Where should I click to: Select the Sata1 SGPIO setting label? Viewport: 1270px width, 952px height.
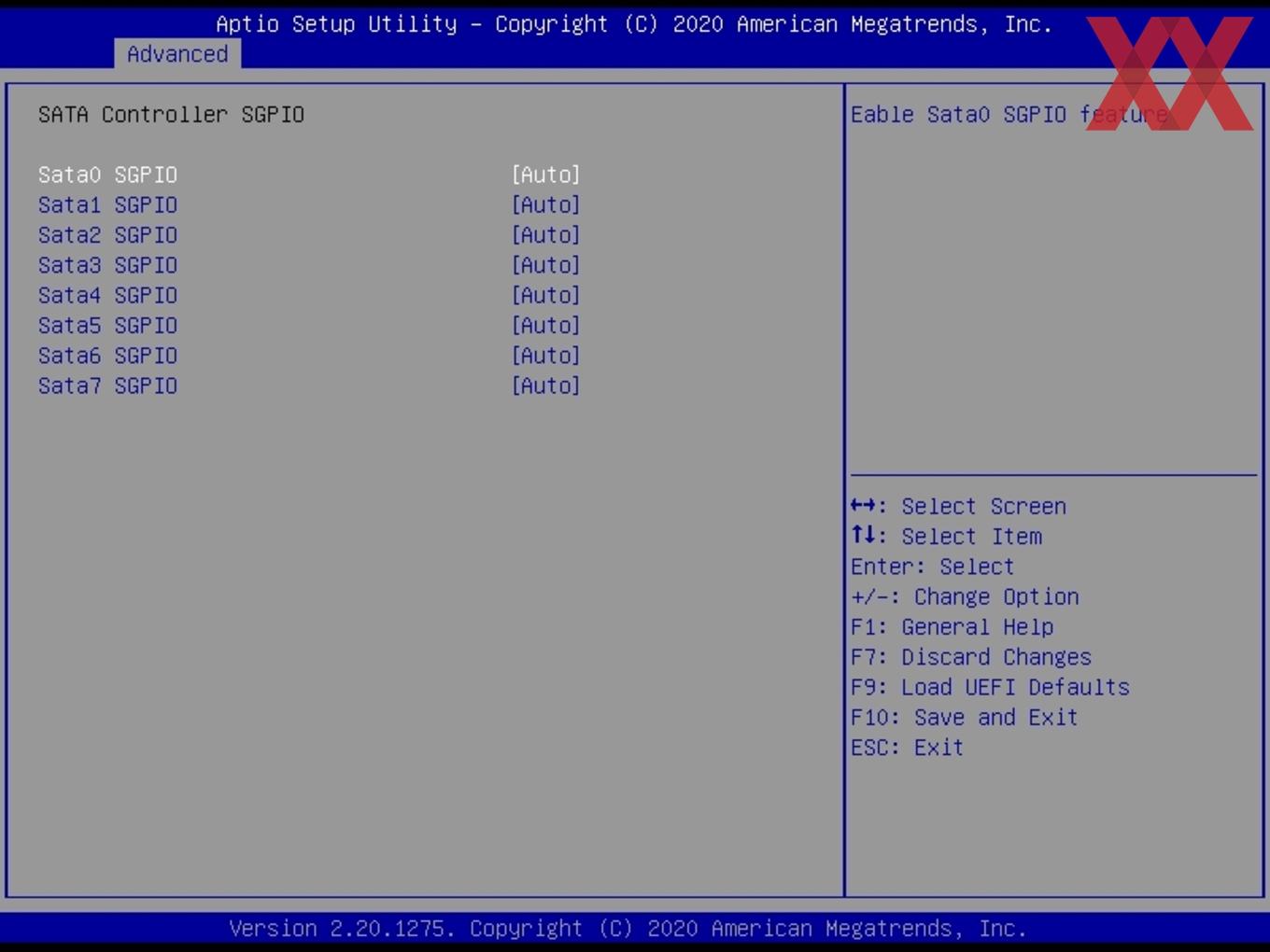pos(107,204)
